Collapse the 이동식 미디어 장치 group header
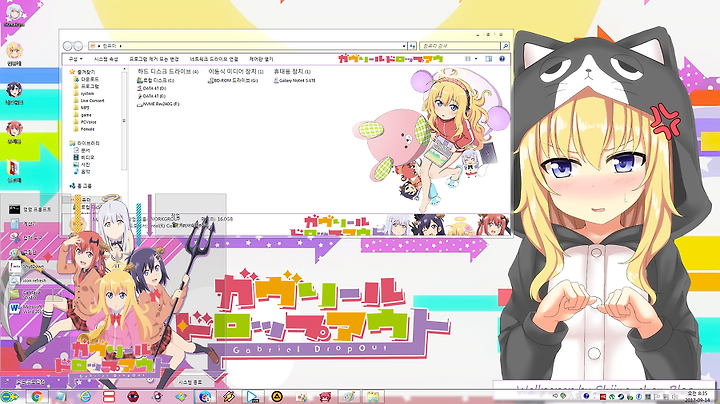720x404 pixels. 236,72
